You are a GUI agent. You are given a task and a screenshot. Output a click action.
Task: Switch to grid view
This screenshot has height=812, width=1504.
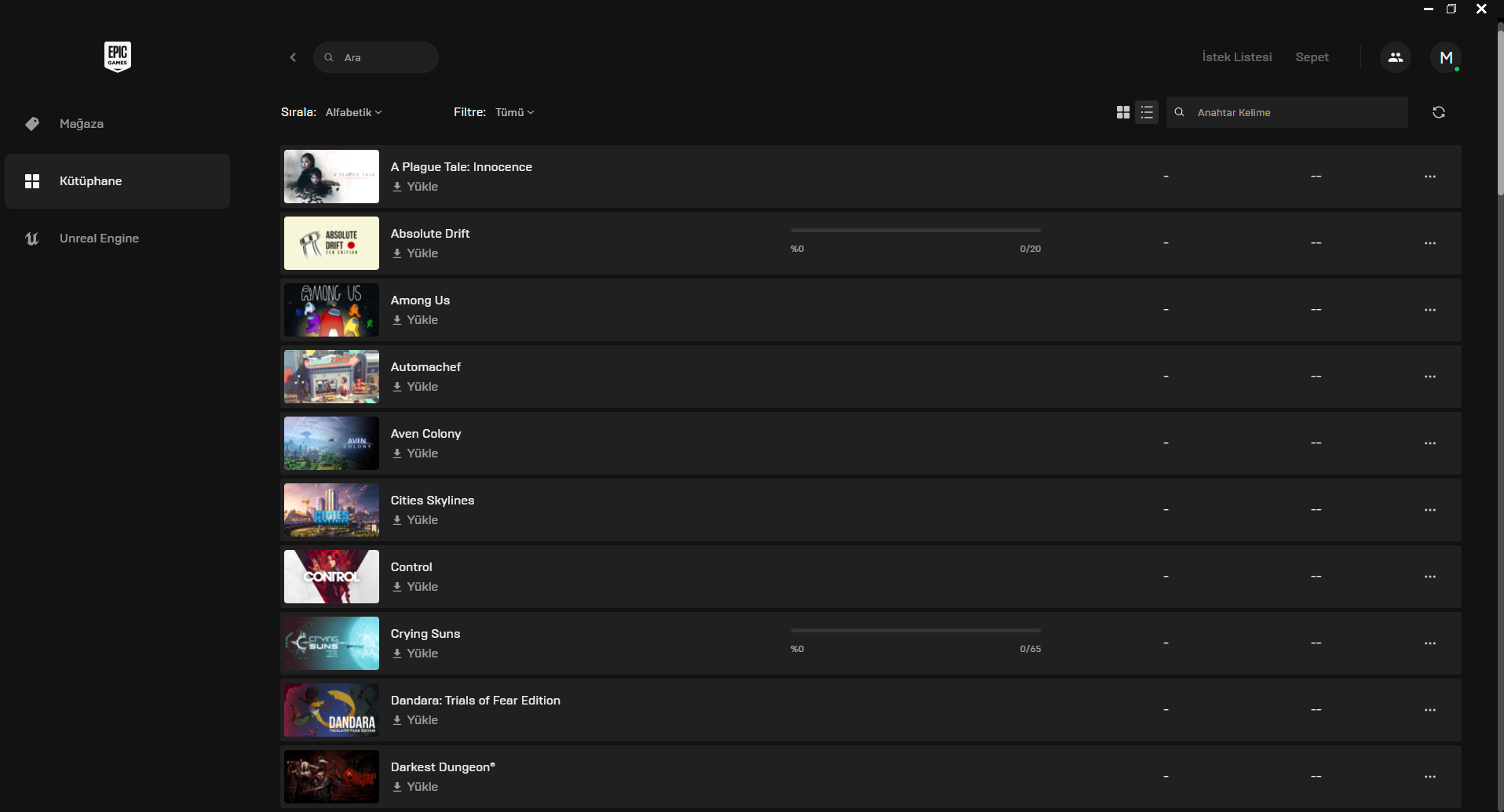click(x=1123, y=112)
